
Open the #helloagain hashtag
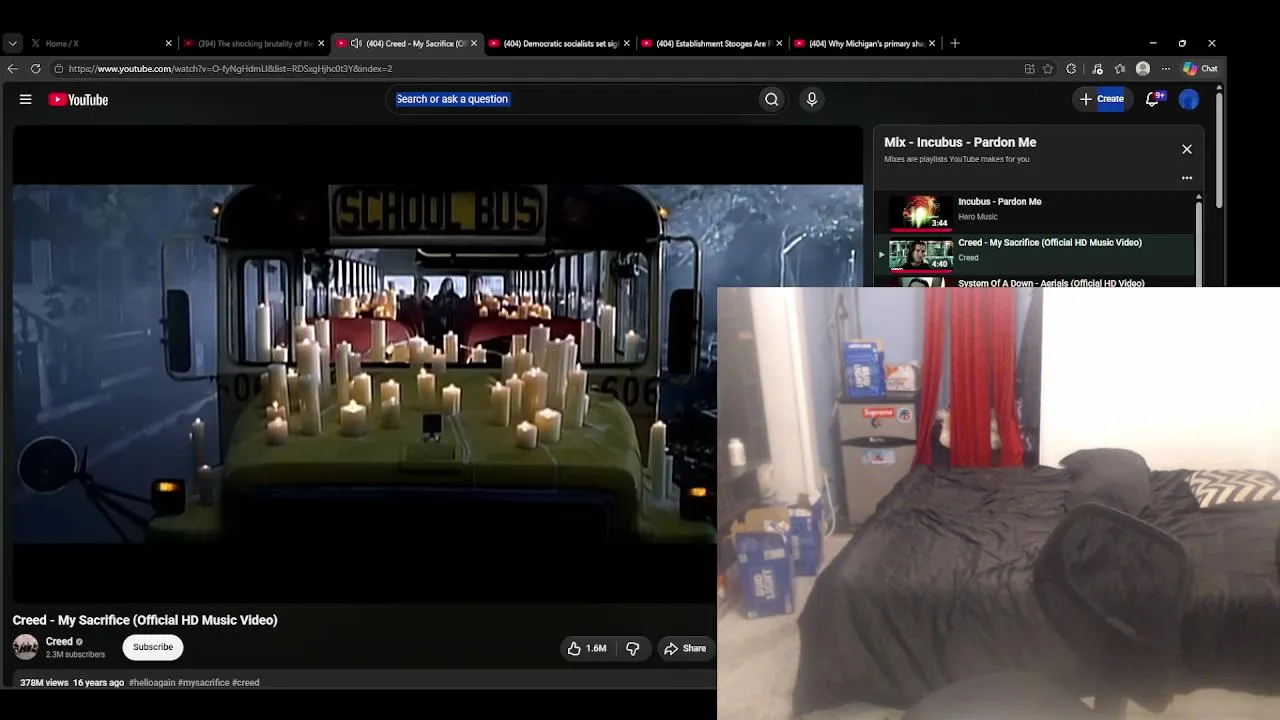[151, 683]
